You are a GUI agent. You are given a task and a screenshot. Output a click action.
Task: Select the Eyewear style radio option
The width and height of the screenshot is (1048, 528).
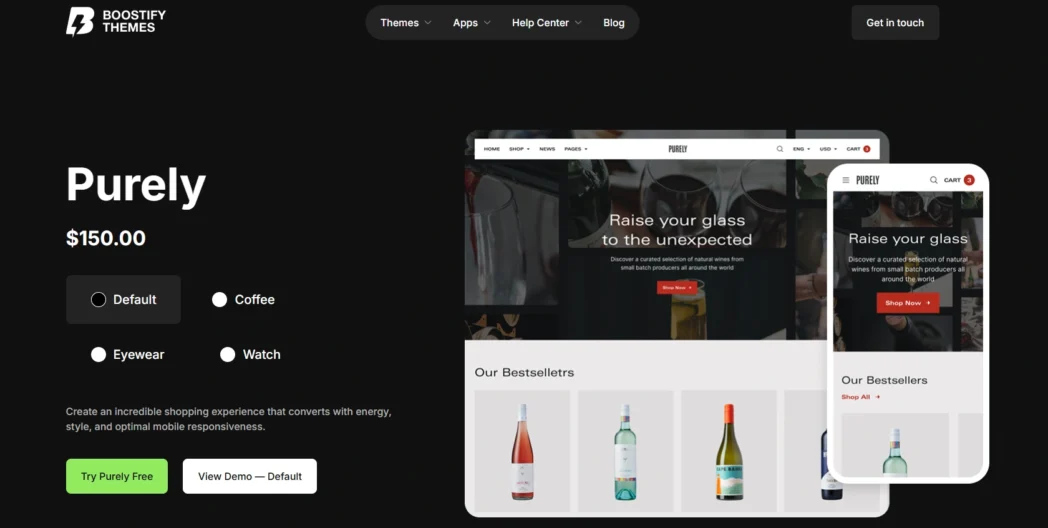point(127,354)
